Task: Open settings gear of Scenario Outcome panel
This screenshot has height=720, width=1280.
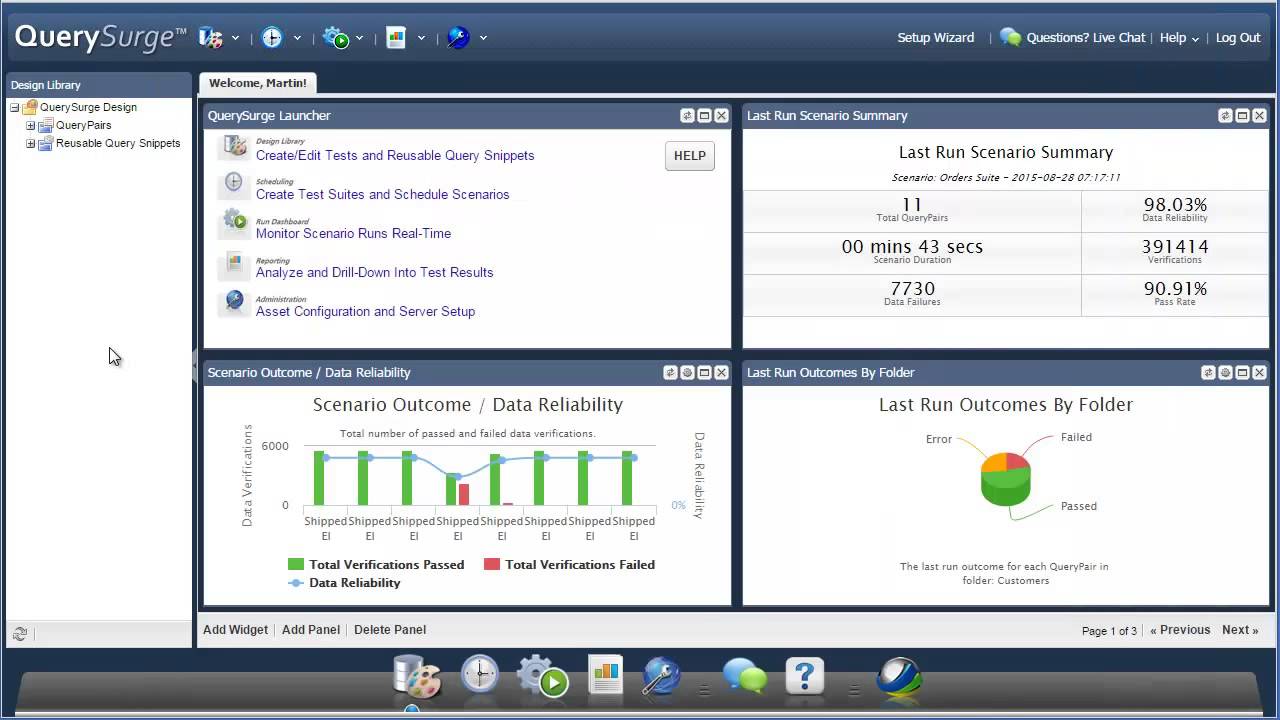Action: pyautogui.click(x=687, y=373)
